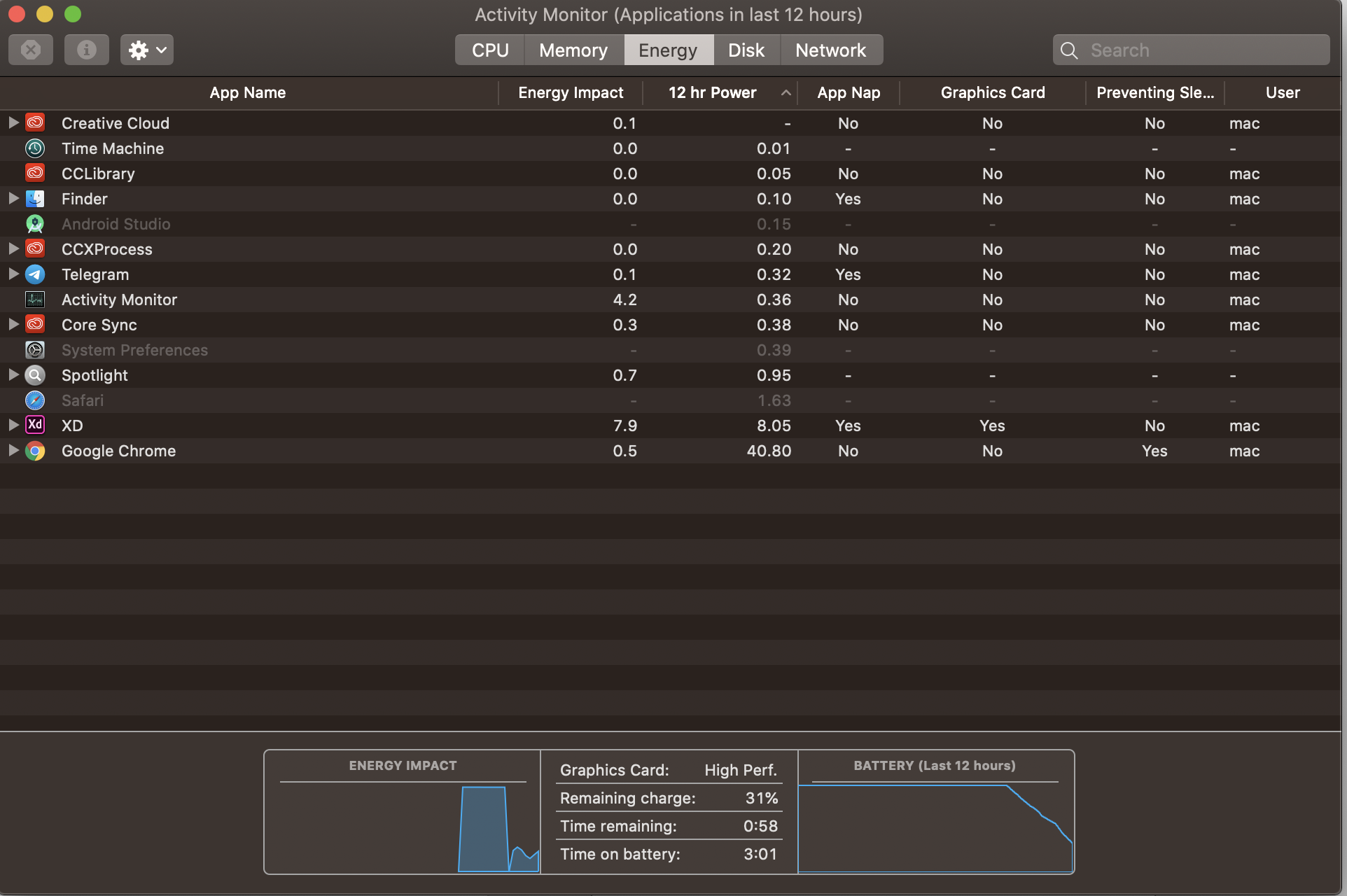Screen dimensions: 1347x896
Task: Click the Google Chrome app icon
Action: pos(35,451)
